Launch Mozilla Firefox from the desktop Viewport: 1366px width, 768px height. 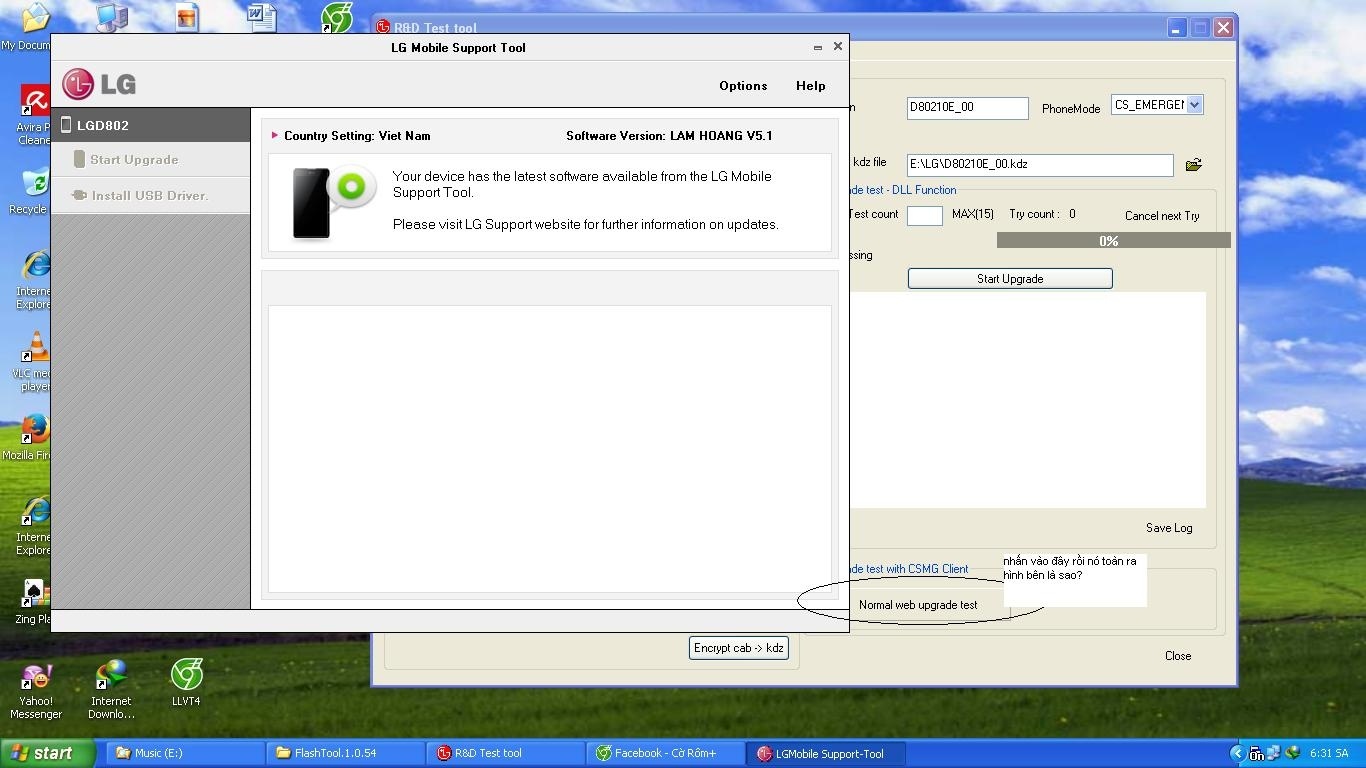coord(35,430)
